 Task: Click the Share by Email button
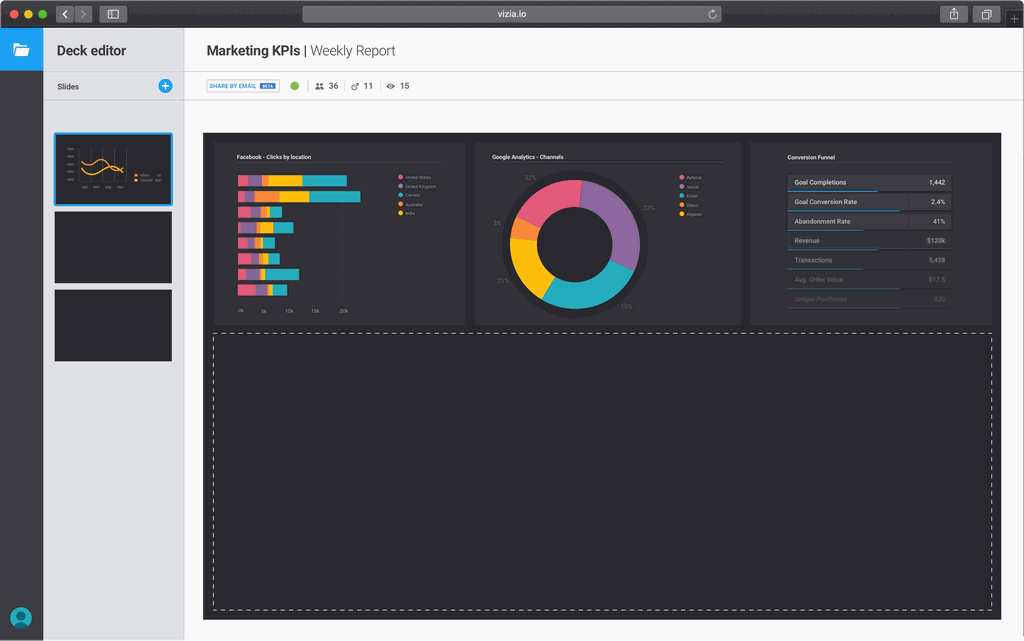(x=242, y=86)
